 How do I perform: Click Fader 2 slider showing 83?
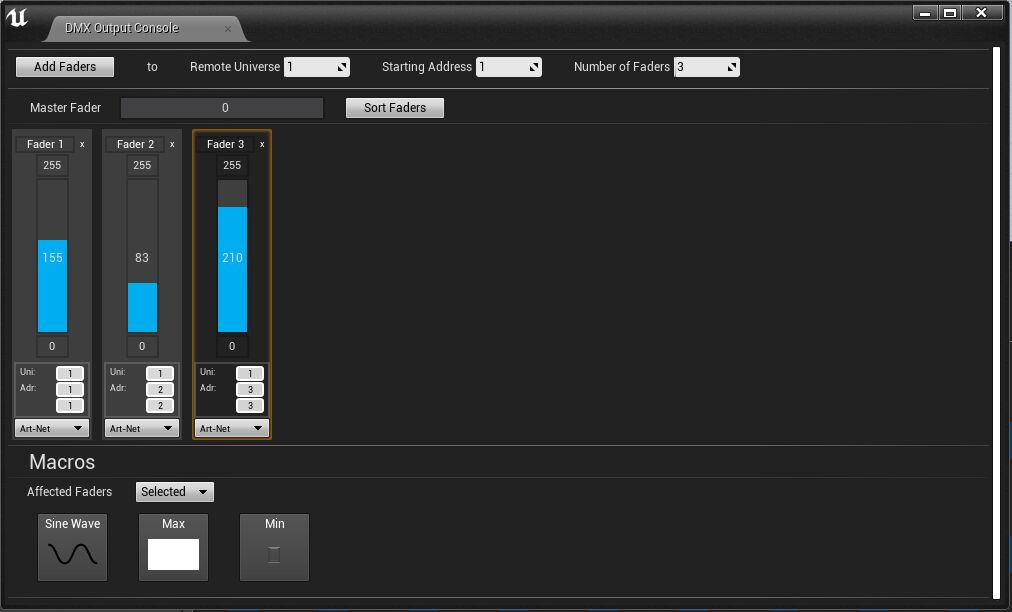click(x=142, y=256)
